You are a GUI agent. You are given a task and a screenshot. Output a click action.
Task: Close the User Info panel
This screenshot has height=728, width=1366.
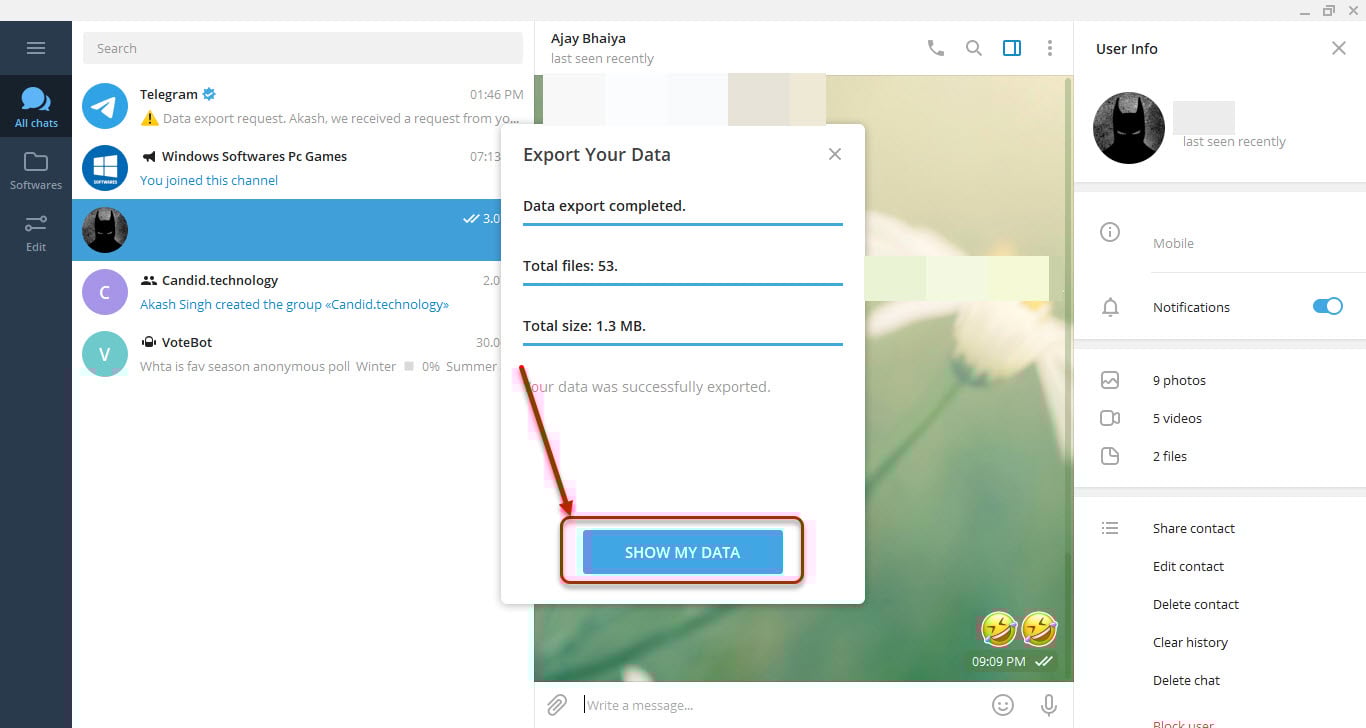point(1339,48)
